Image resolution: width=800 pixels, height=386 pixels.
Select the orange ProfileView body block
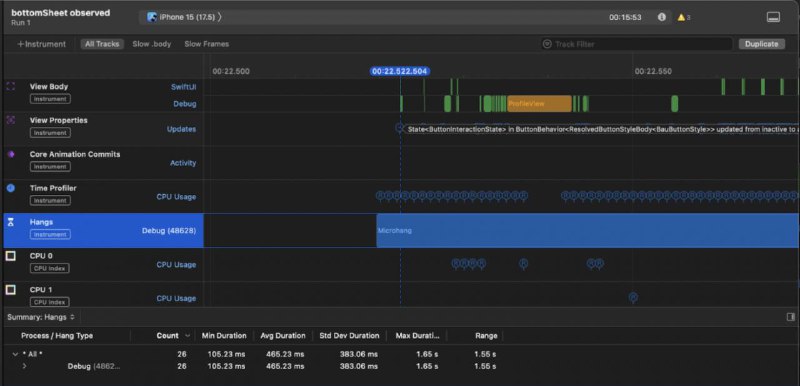point(539,104)
